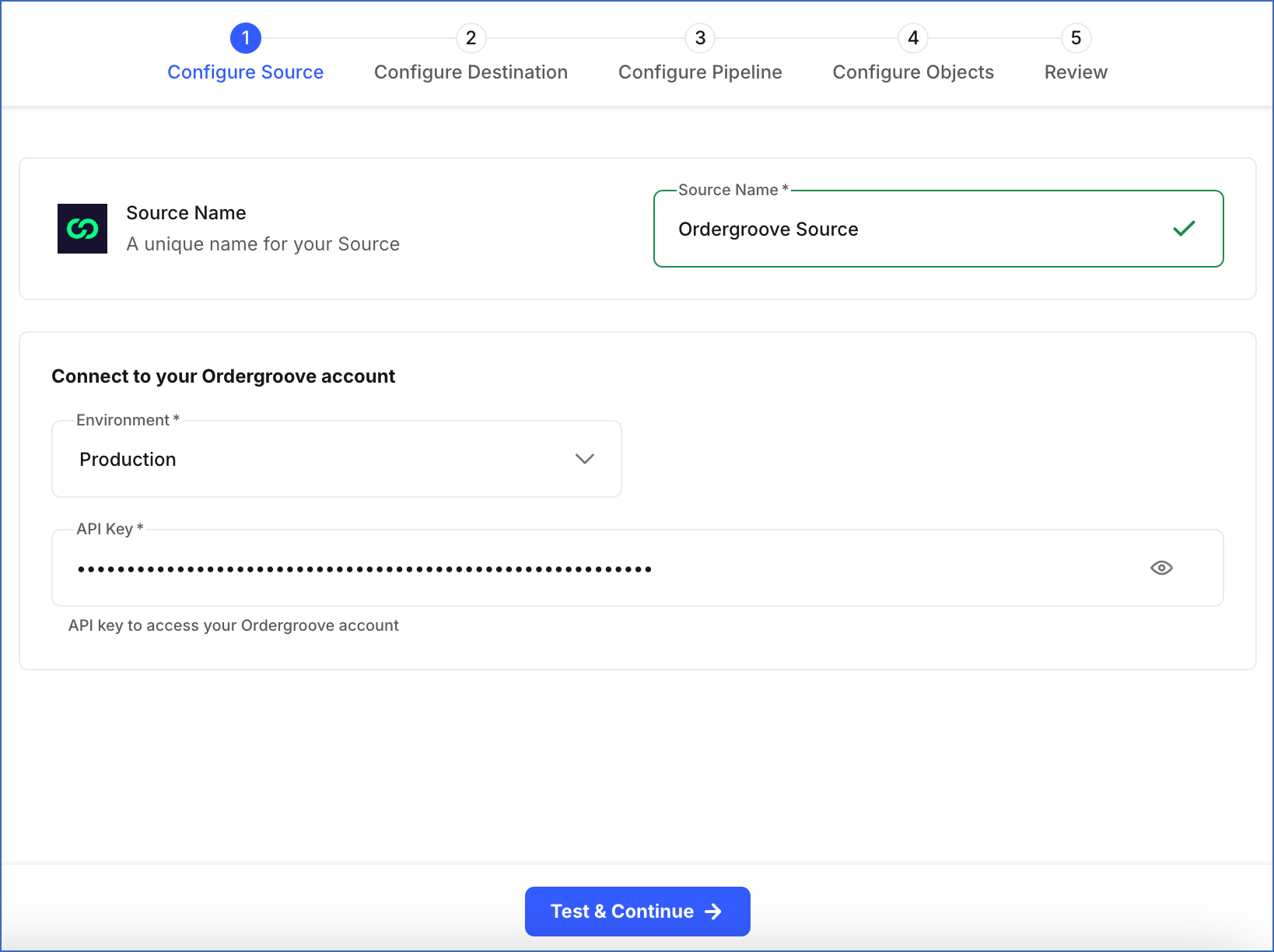
Task: Click the step 2 circle above Configure Destination
Action: pos(471,37)
